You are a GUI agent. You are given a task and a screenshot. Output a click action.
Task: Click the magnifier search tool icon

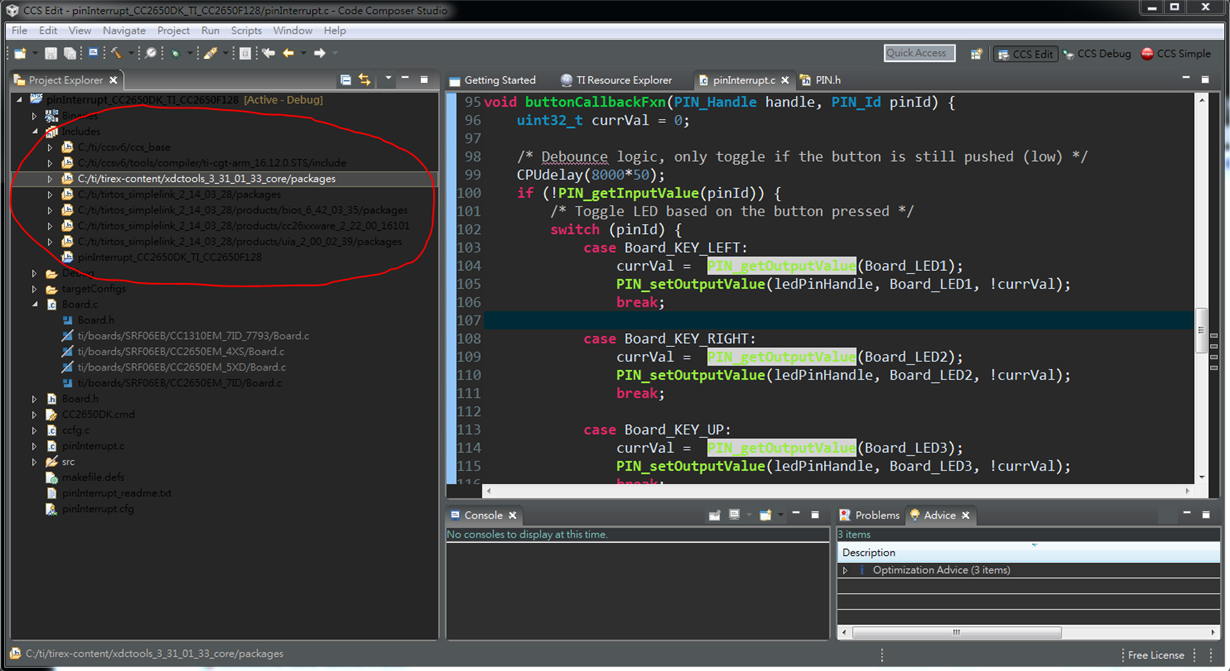point(151,53)
